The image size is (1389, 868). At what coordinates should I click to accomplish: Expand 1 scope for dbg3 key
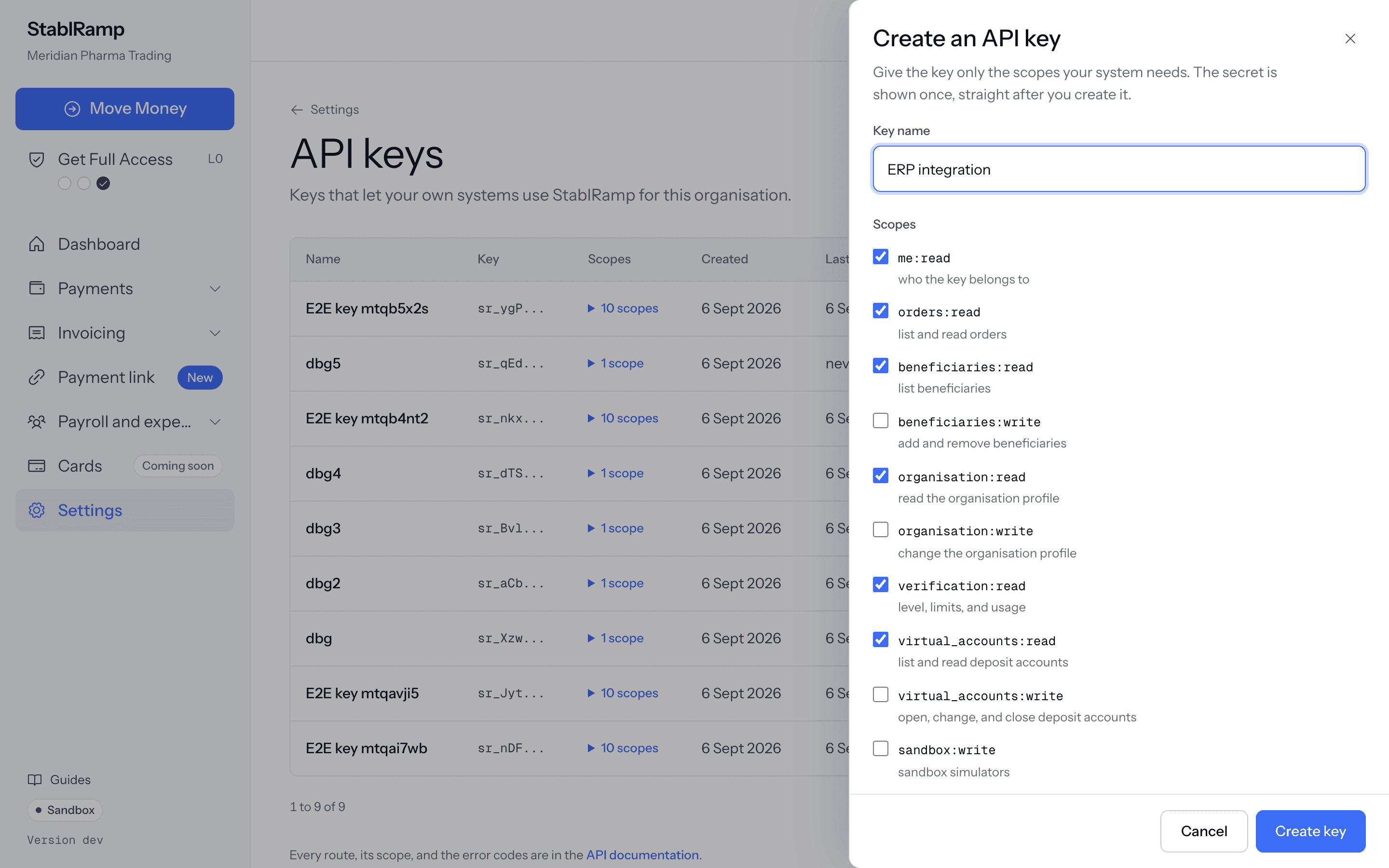(x=615, y=528)
